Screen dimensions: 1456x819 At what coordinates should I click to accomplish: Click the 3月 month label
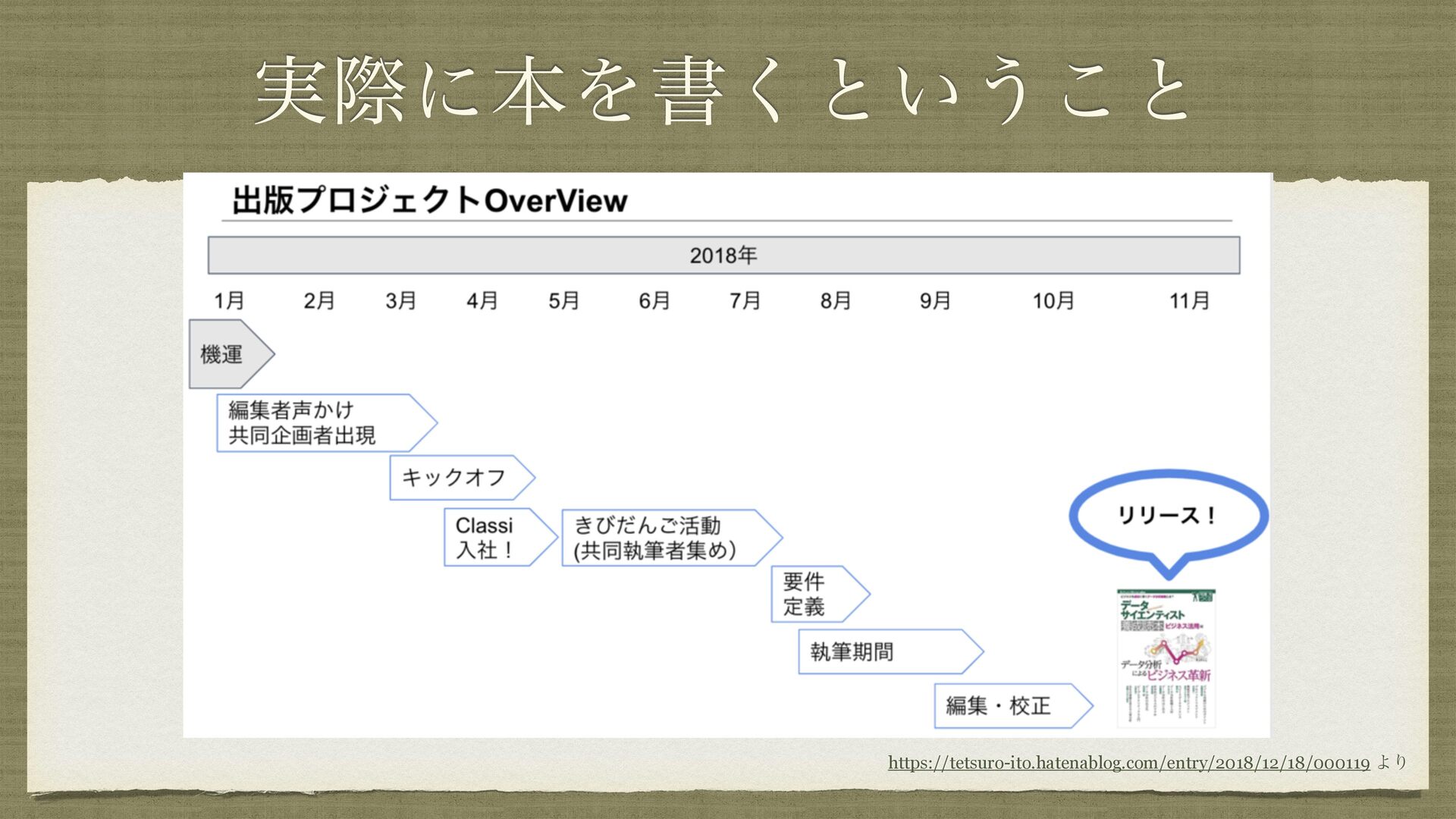click(400, 301)
